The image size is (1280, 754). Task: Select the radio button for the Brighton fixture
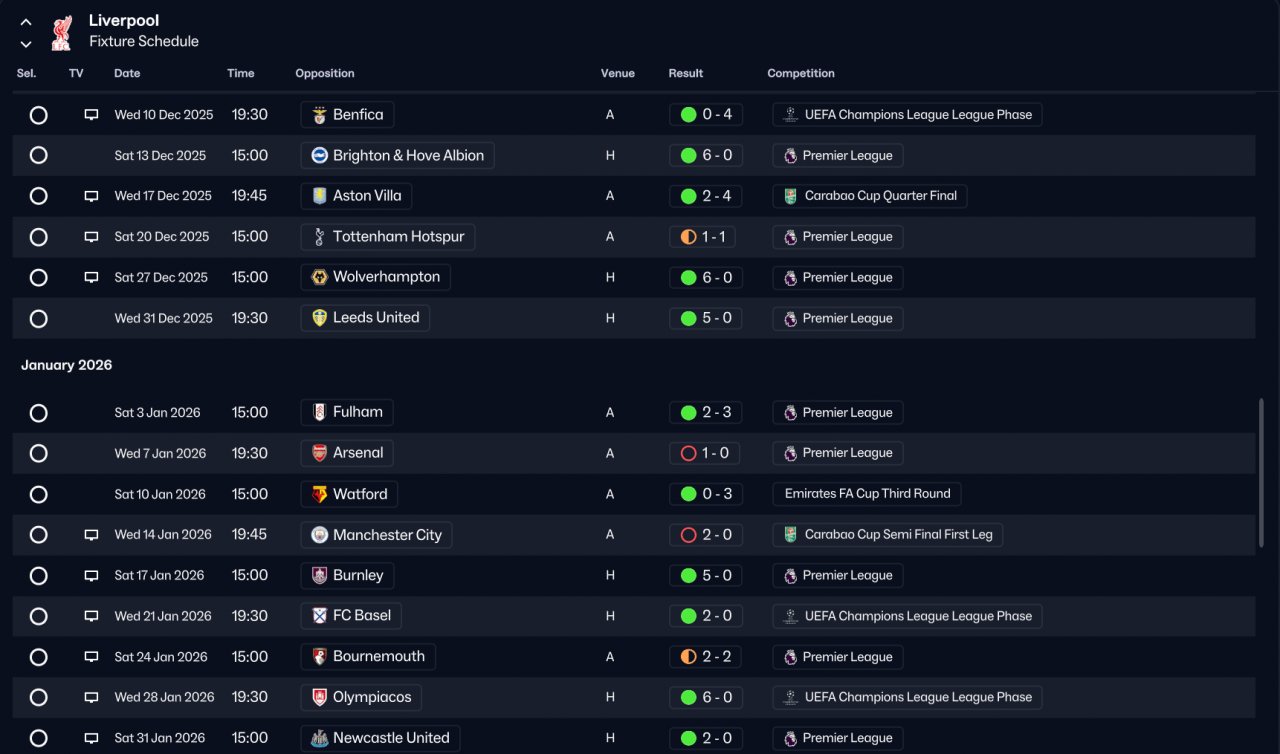38,155
